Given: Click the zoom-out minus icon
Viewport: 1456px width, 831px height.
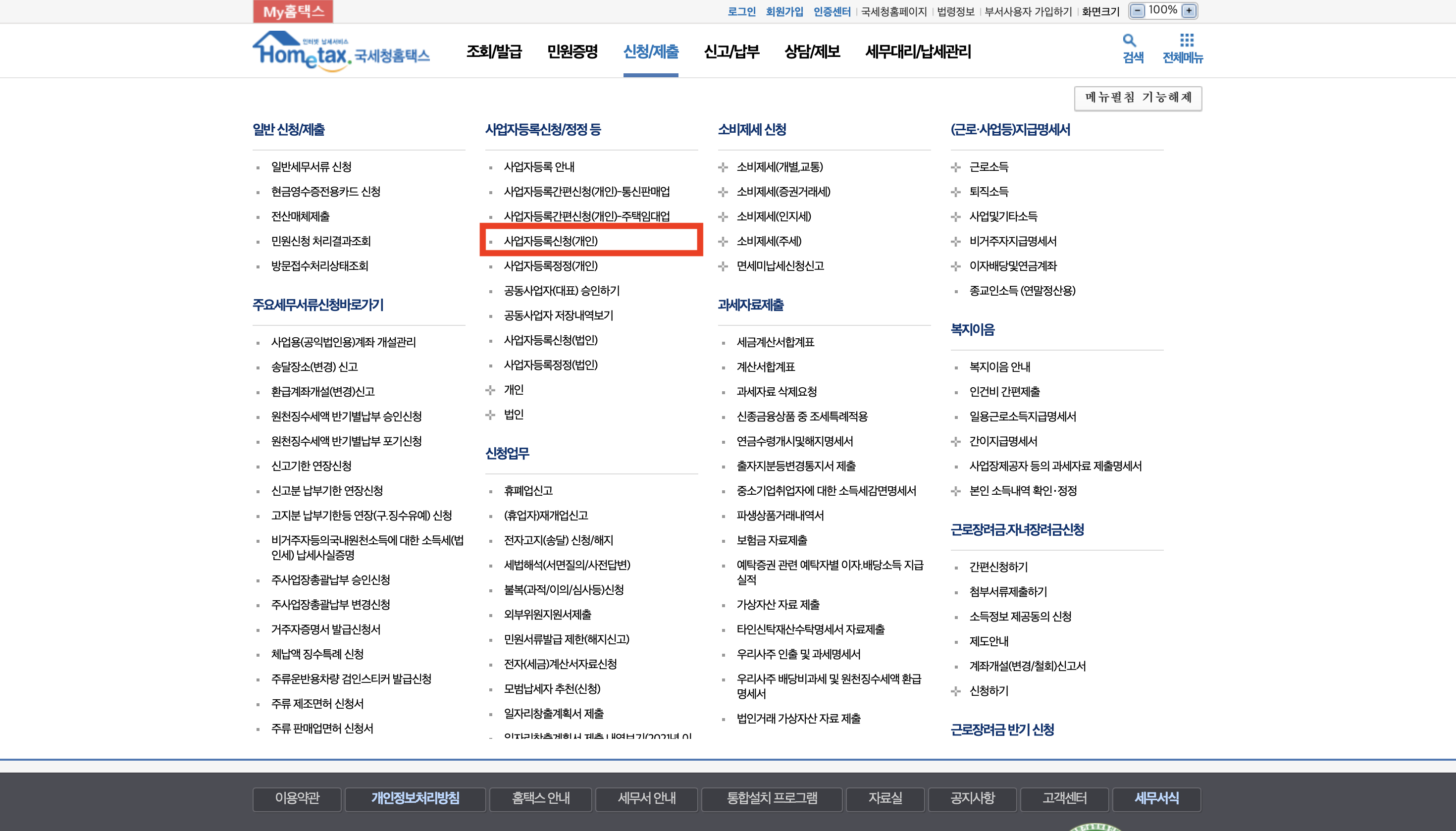Looking at the screenshot, I should [1137, 11].
